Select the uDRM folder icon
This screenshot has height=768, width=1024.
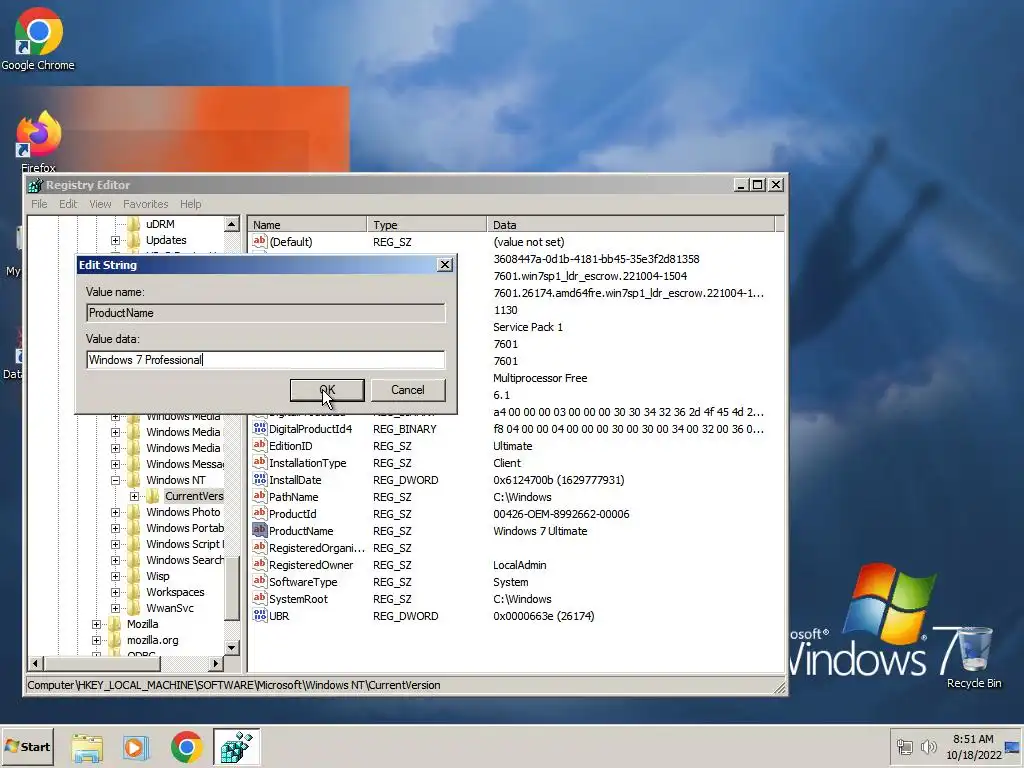coord(133,224)
